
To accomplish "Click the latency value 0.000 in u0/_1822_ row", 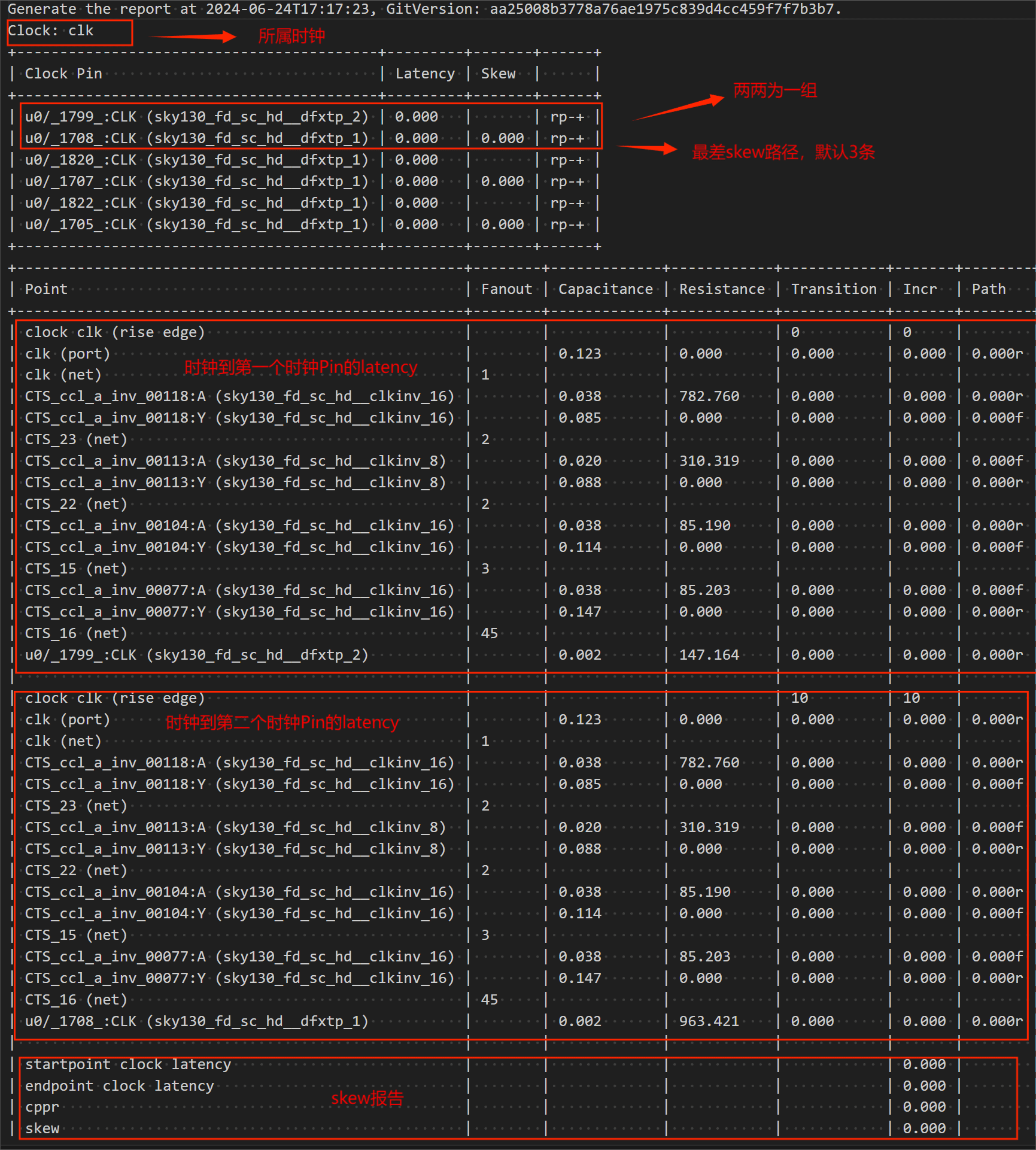I will tap(417, 203).
